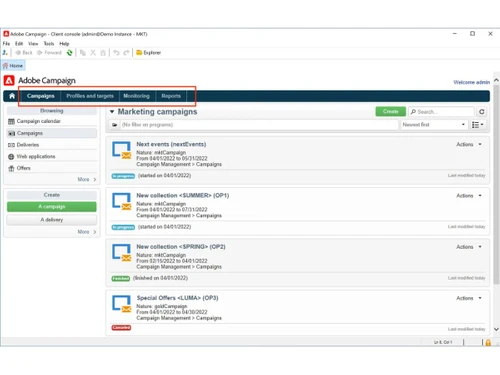Click the green A campaign button
Screen dimensions: 500x375
point(52,207)
